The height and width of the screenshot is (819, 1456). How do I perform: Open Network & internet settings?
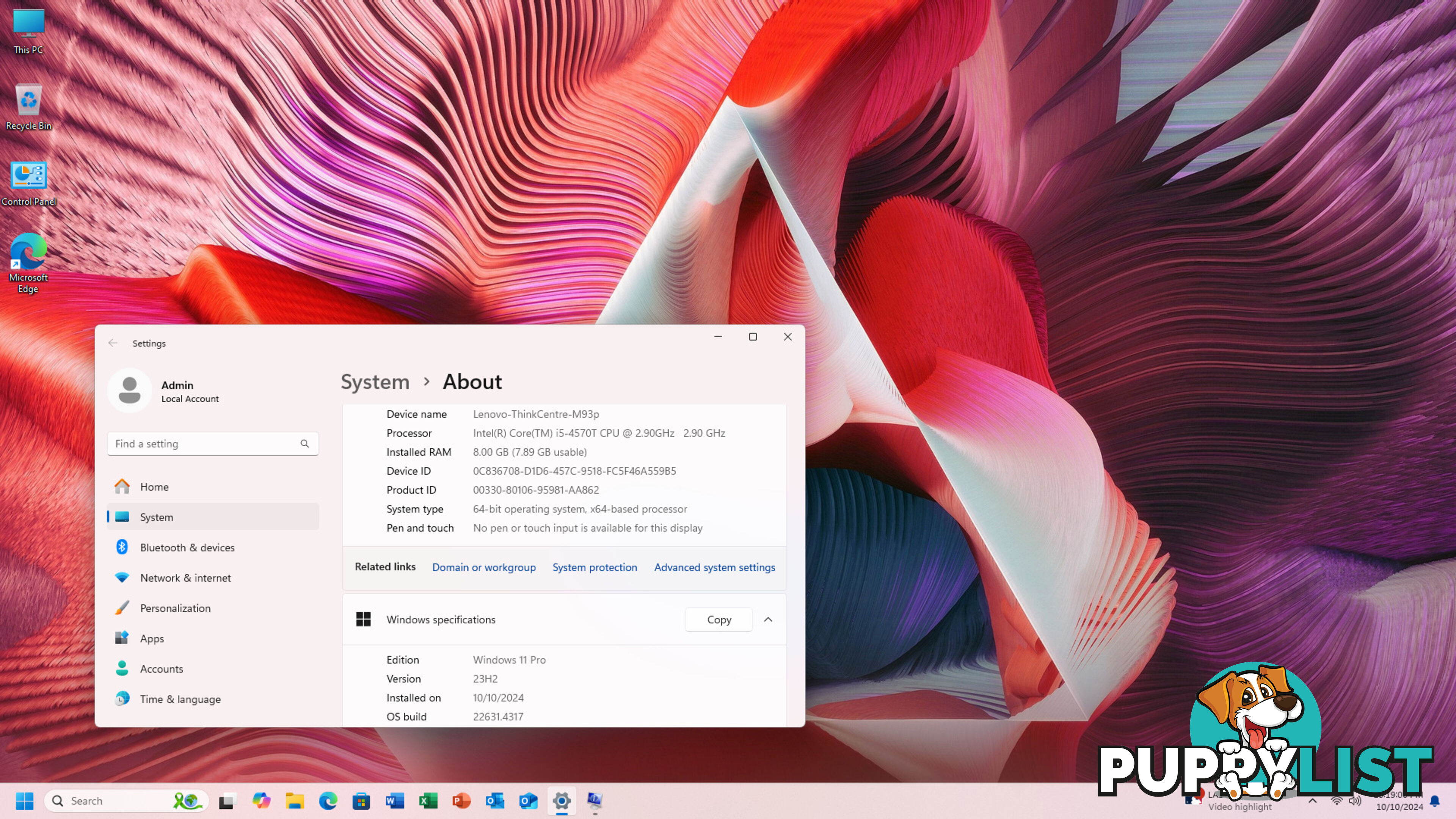[x=212, y=577]
